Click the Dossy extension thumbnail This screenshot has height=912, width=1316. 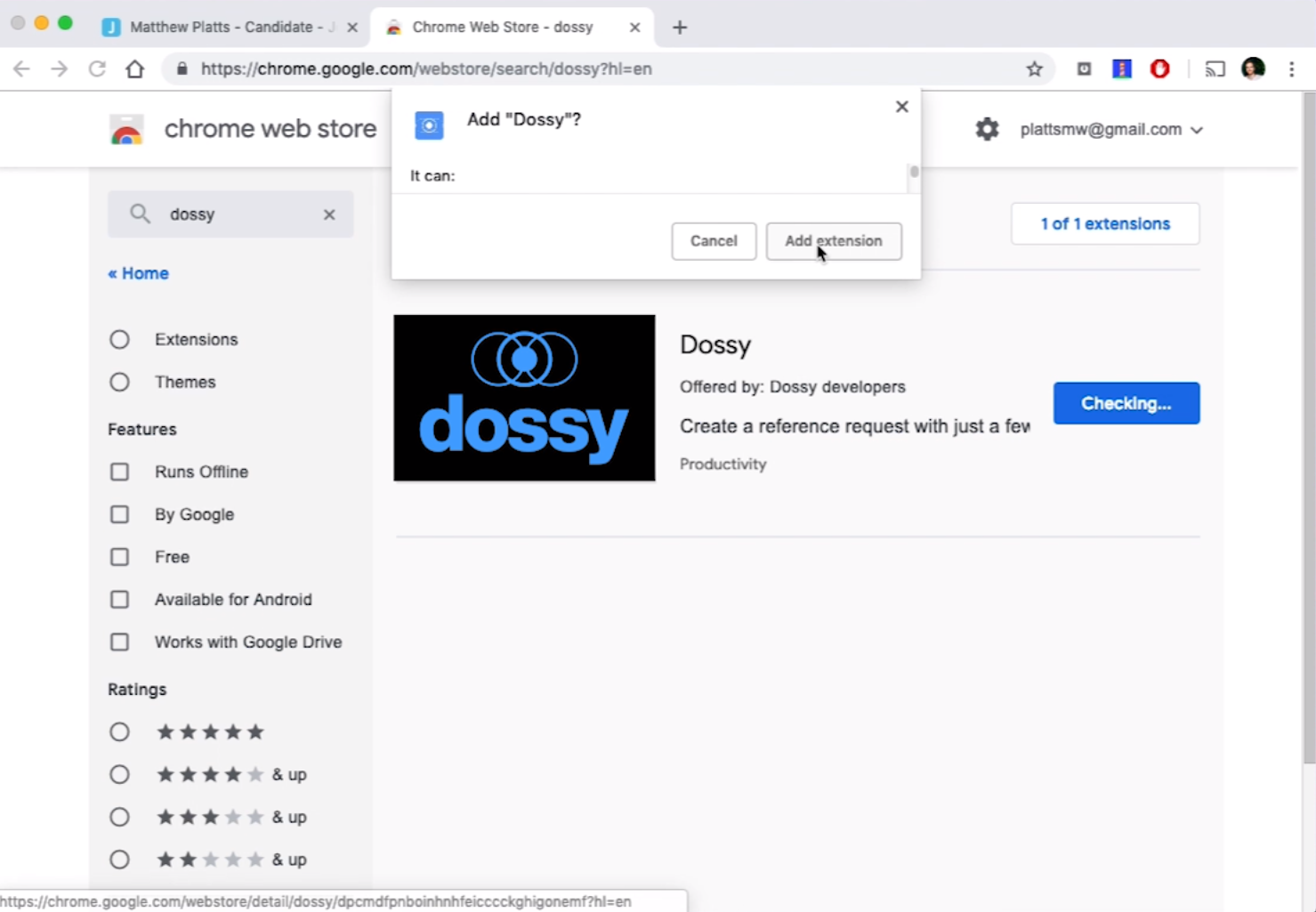(523, 398)
